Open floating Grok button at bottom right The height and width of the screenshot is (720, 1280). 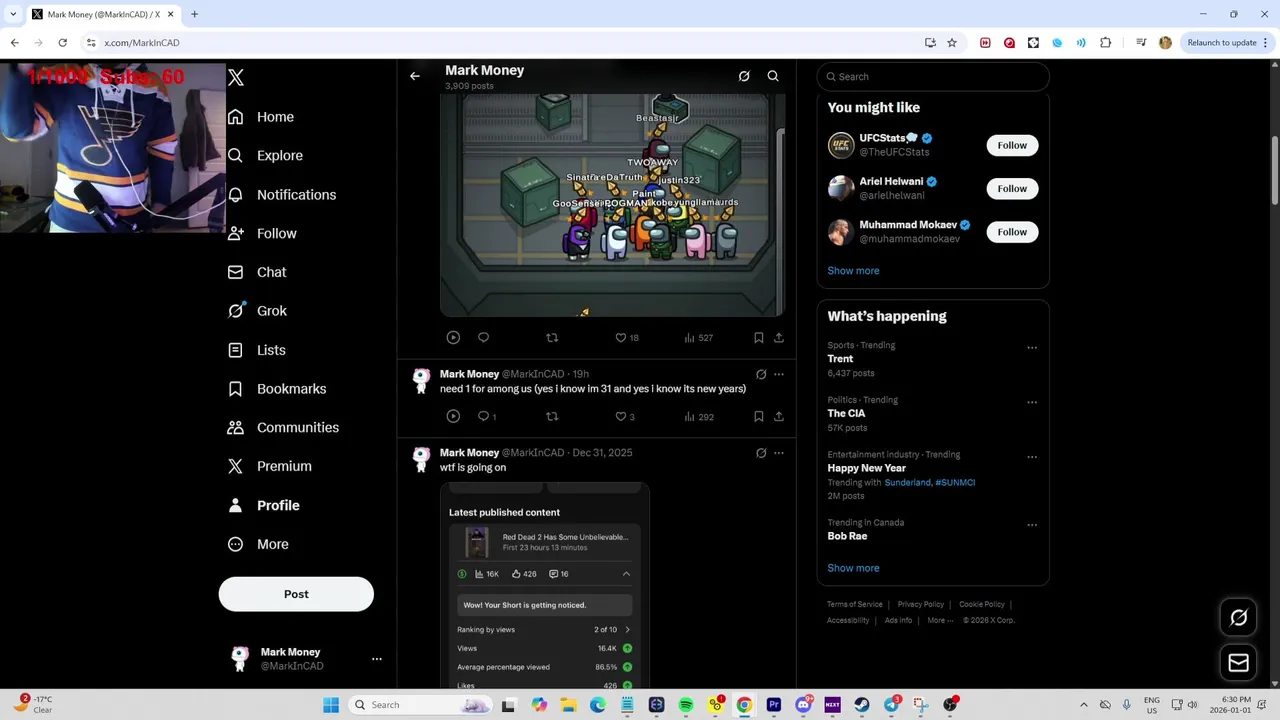coord(1238,618)
